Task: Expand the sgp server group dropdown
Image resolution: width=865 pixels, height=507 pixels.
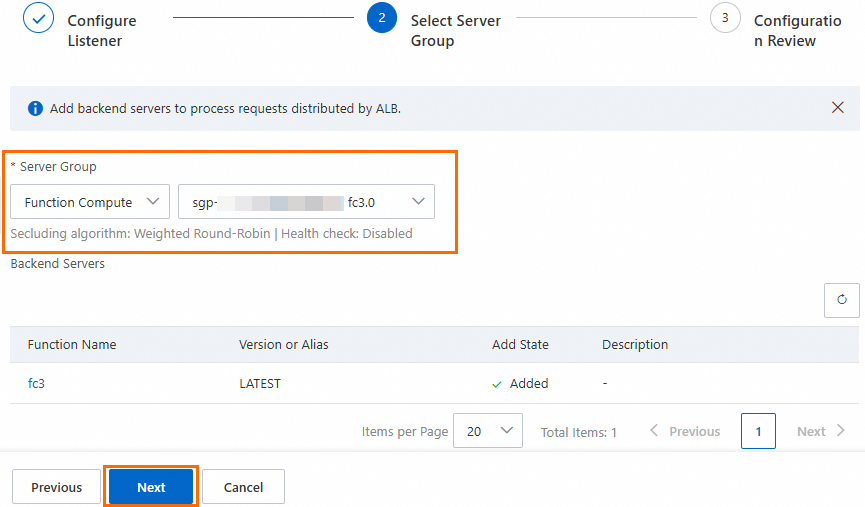Action: coord(306,202)
